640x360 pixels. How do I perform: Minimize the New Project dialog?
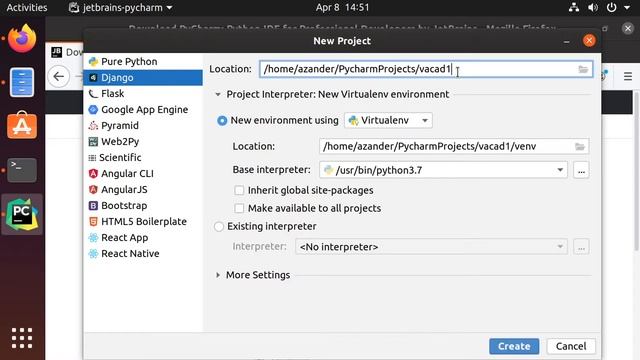567,41
